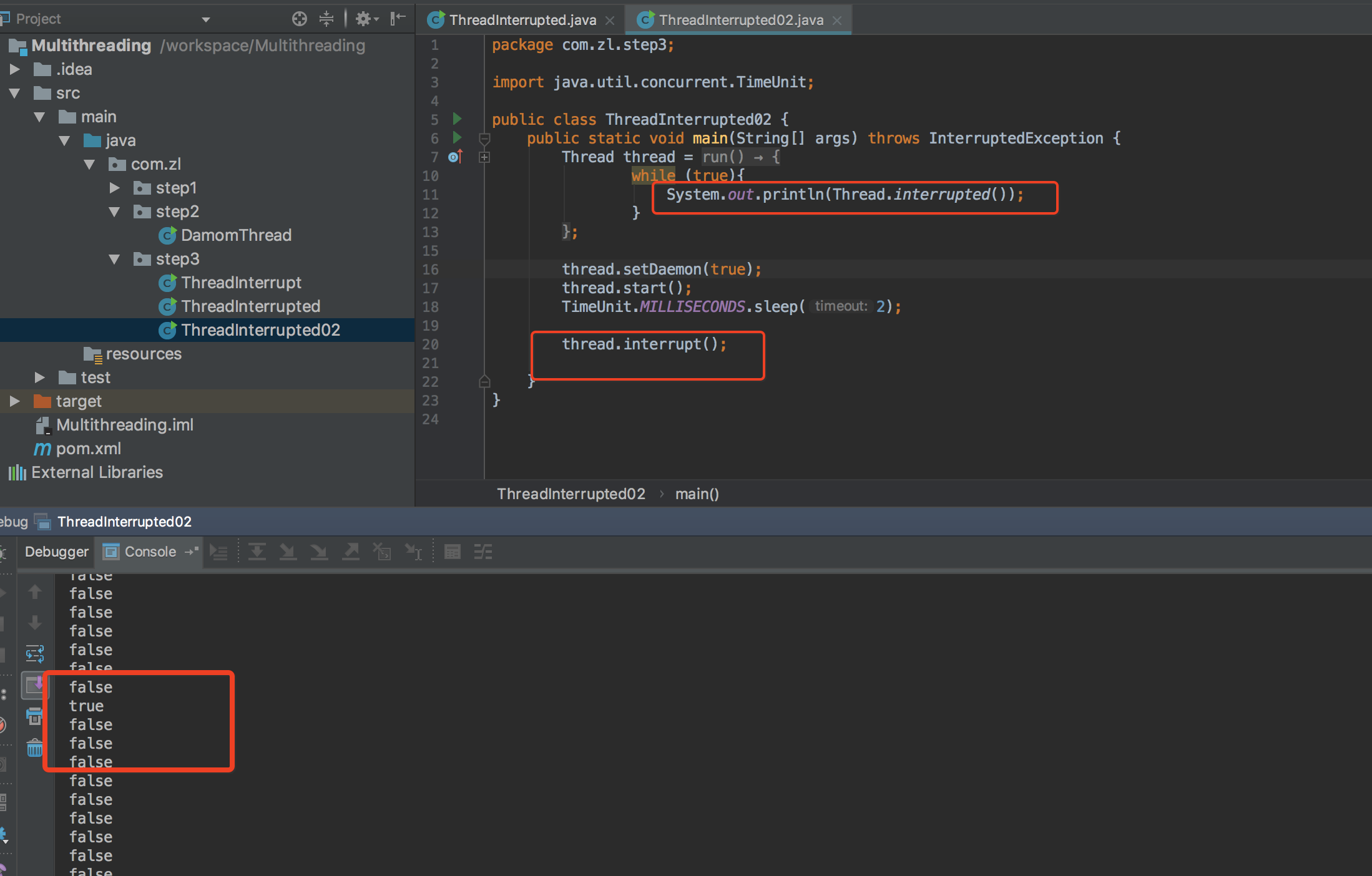Image resolution: width=1372 pixels, height=876 pixels.
Task: Click the run gutter arrow beside class declaration
Action: coord(457,119)
